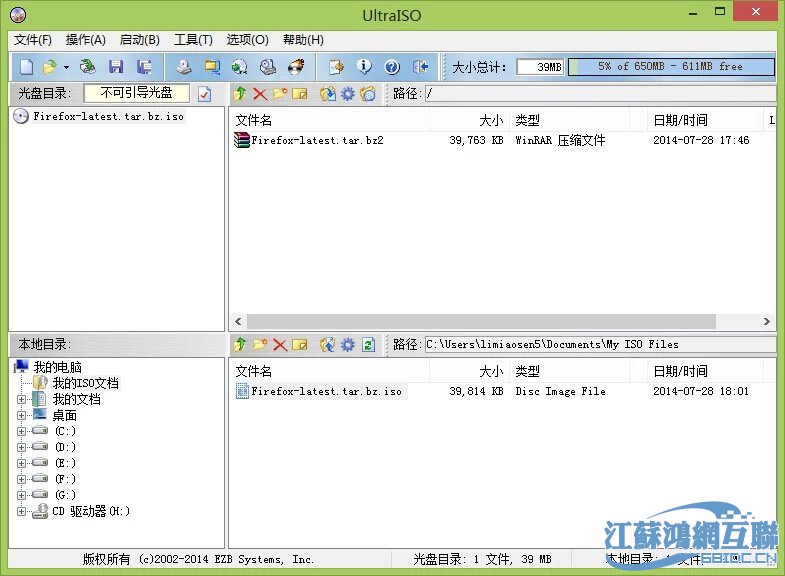Open the 启动(B) menu
Image resolution: width=785 pixels, height=576 pixels.
pyautogui.click(x=140, y=40)
